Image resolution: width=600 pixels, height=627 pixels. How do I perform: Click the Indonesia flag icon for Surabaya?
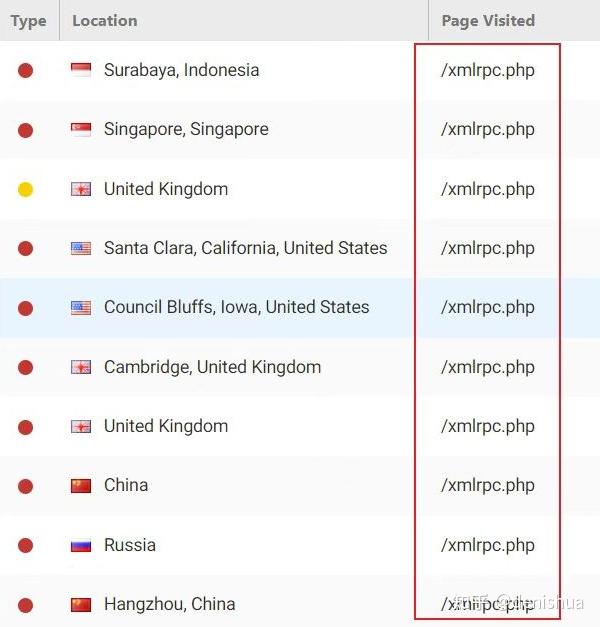click(81, 70)
